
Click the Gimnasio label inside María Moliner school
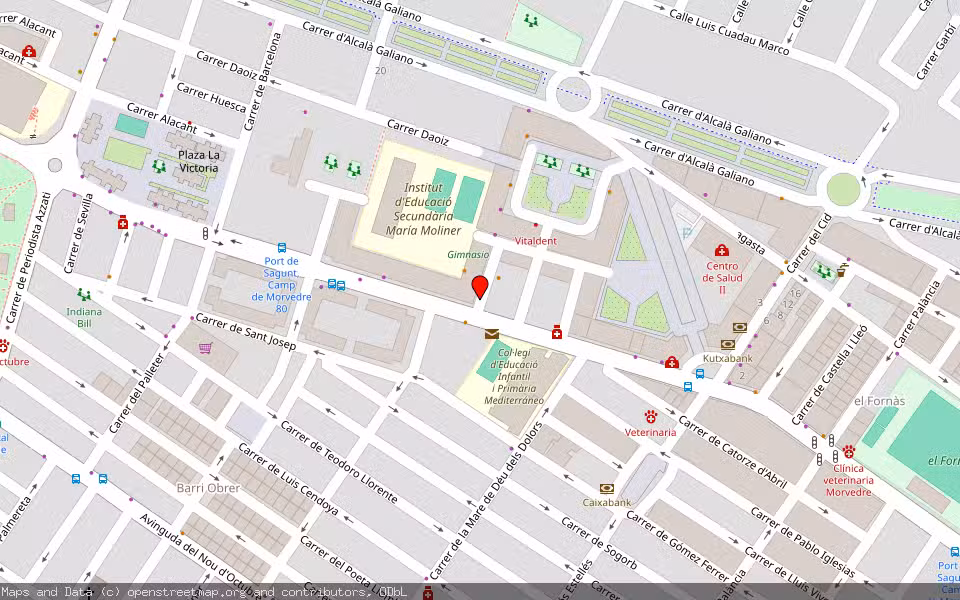click(467, 254)
